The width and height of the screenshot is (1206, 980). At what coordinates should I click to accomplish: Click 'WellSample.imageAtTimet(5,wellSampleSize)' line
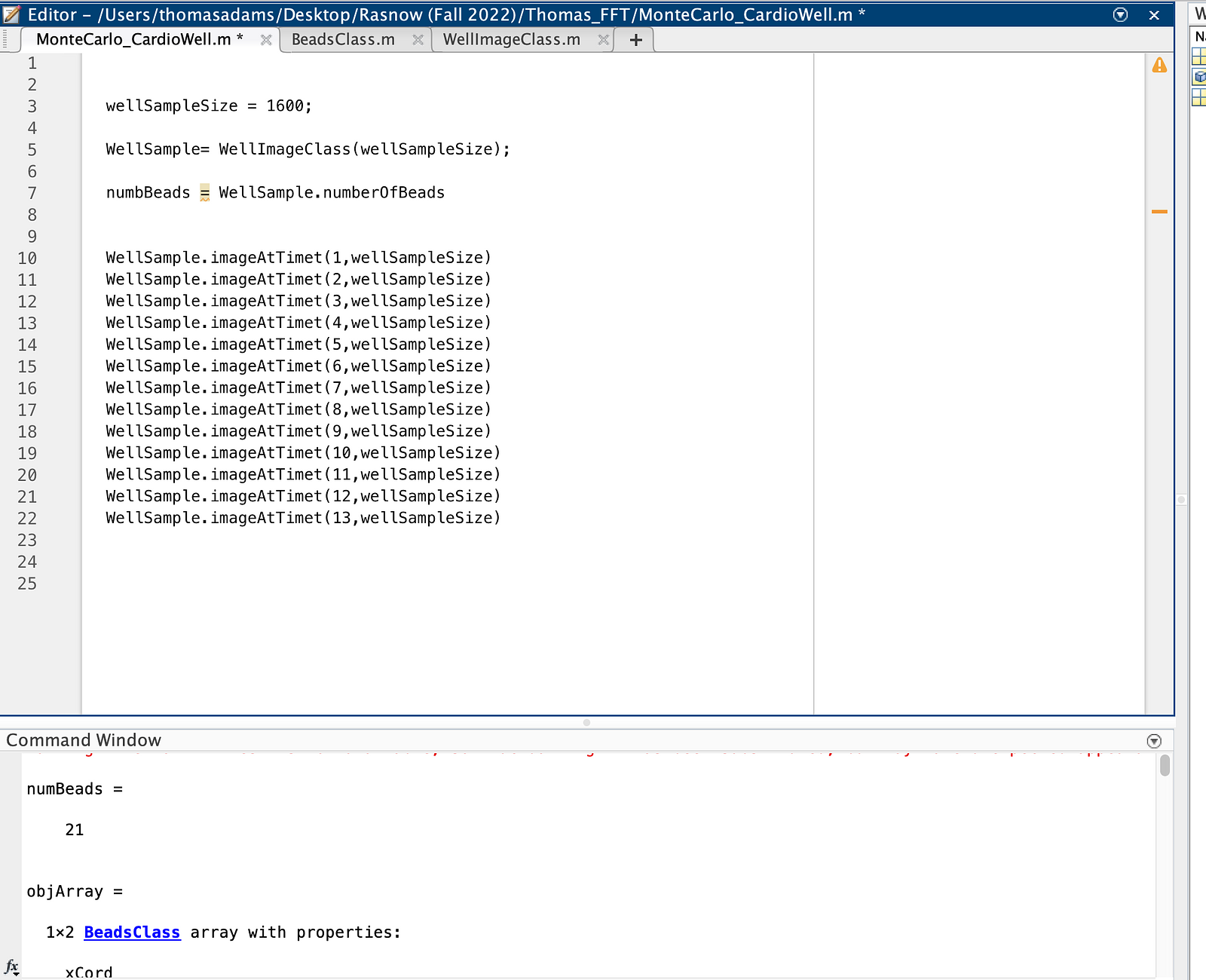click(x=298, y=345)
